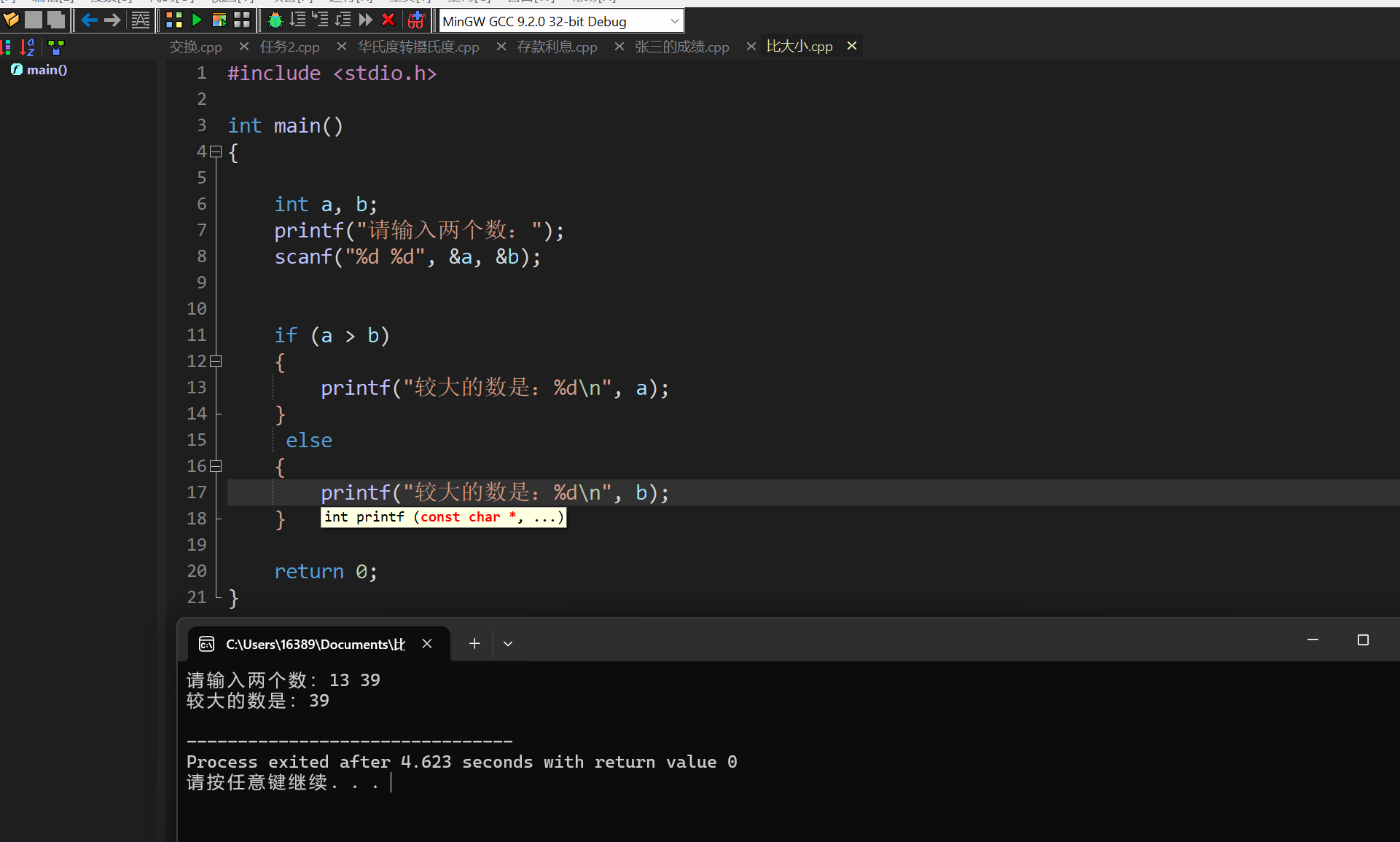The width and height of the screenshot is (1400, 842).
Task: Click the Compile (colored squares) icon
Action: tap(173, 20)
